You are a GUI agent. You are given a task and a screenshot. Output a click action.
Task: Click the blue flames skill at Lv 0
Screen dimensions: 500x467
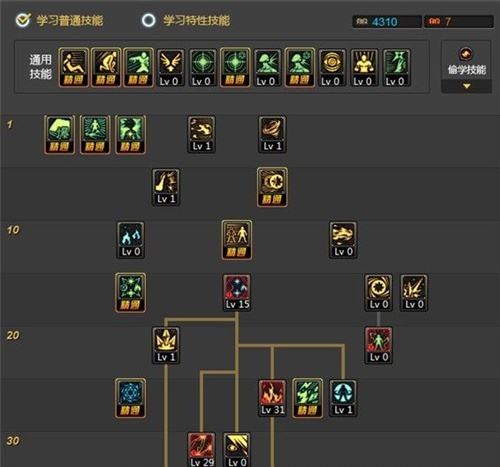131,240
